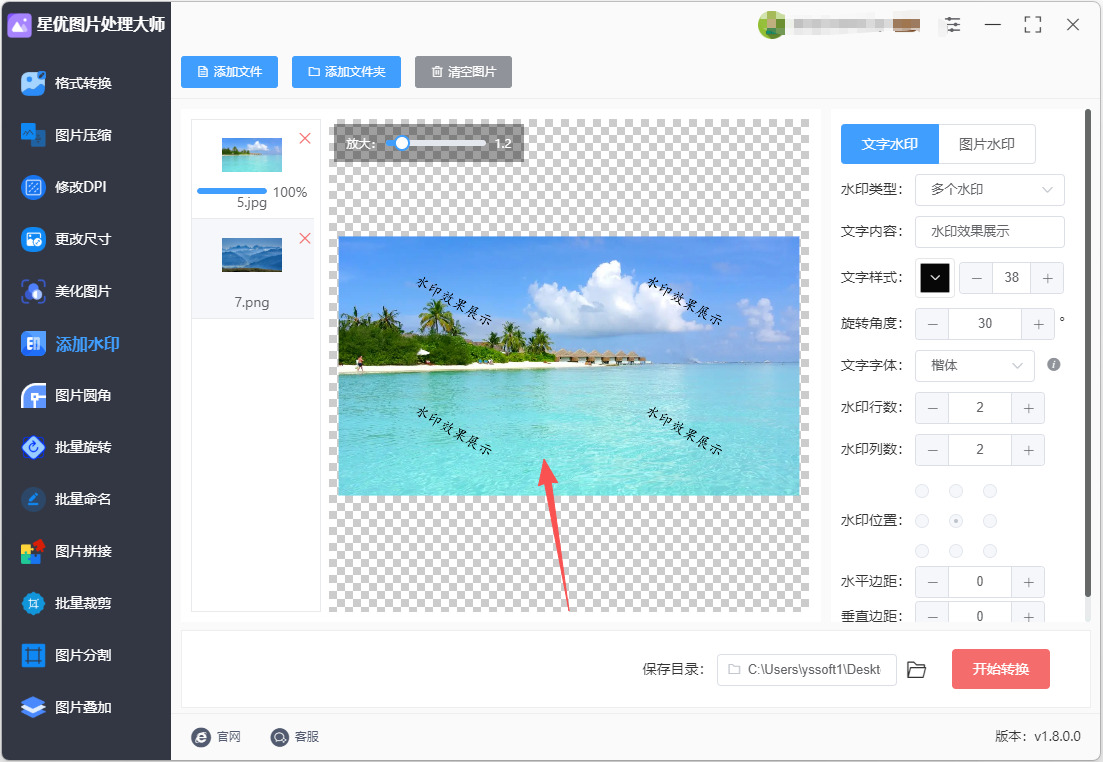The height and width of the screenshot is (762, 1103).
Task: Select the 批量裁剪 batch crop tool
Action: click(x=67, y=603)
